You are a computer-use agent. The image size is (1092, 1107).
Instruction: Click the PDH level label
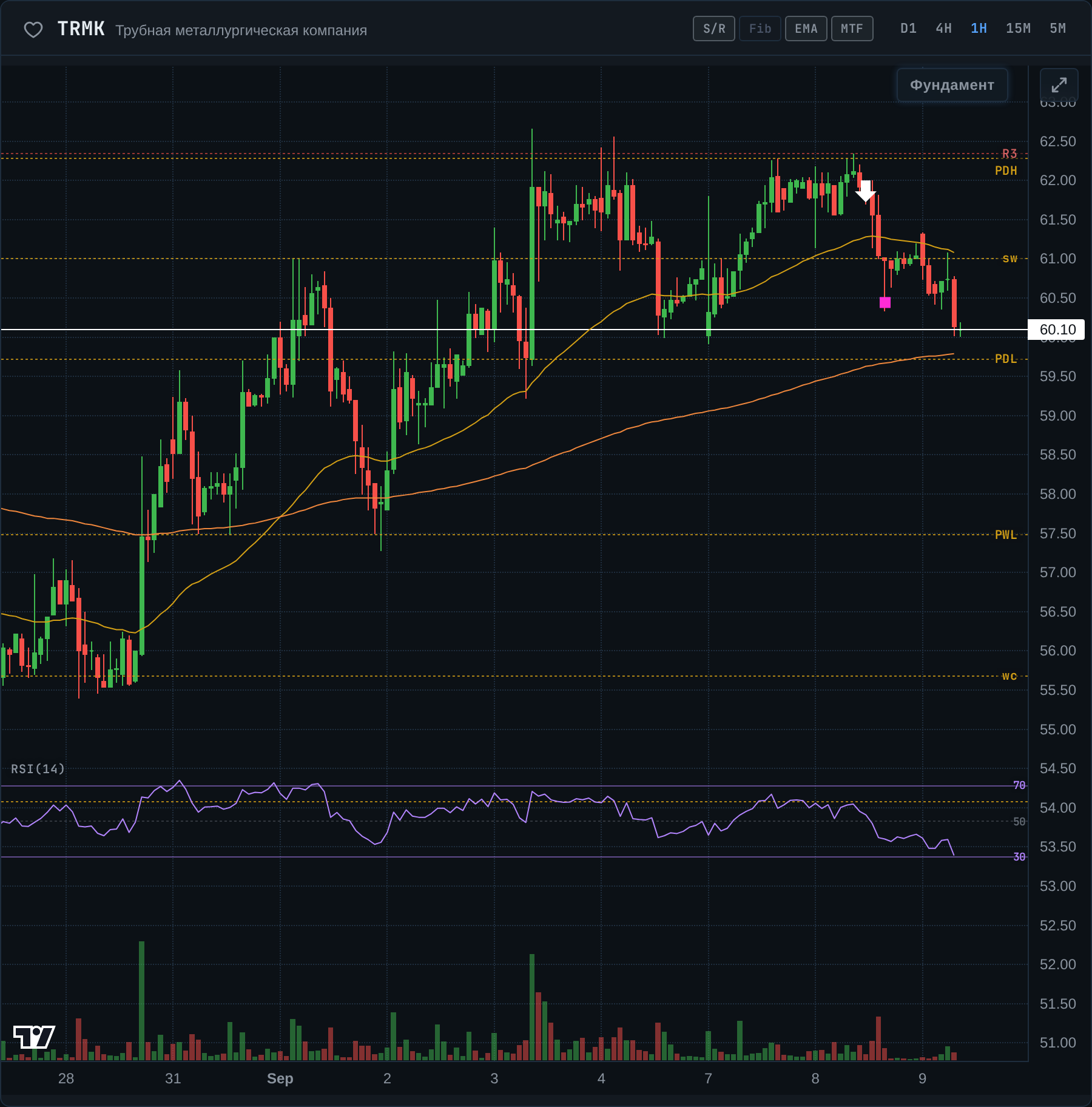[1006, 171]
